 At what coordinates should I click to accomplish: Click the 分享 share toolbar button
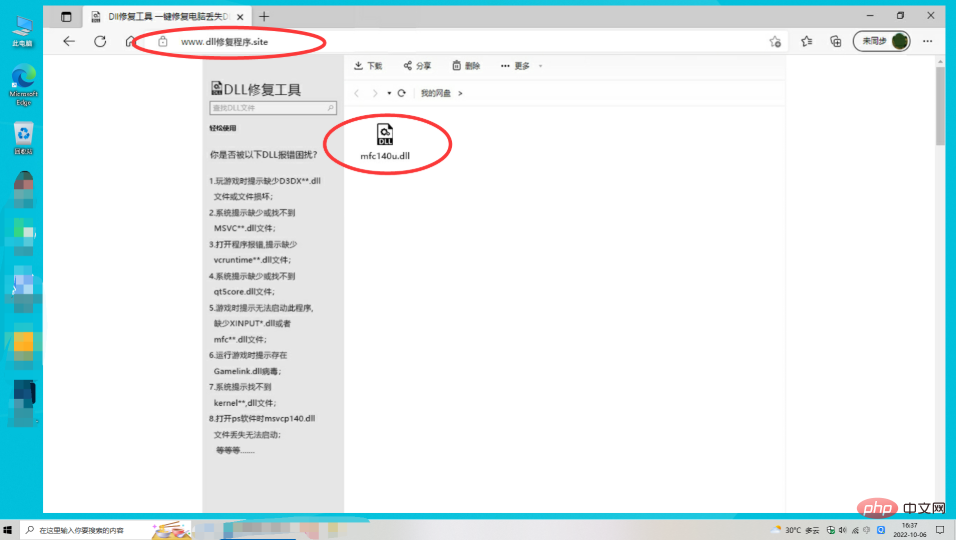(x=417, y=66)
